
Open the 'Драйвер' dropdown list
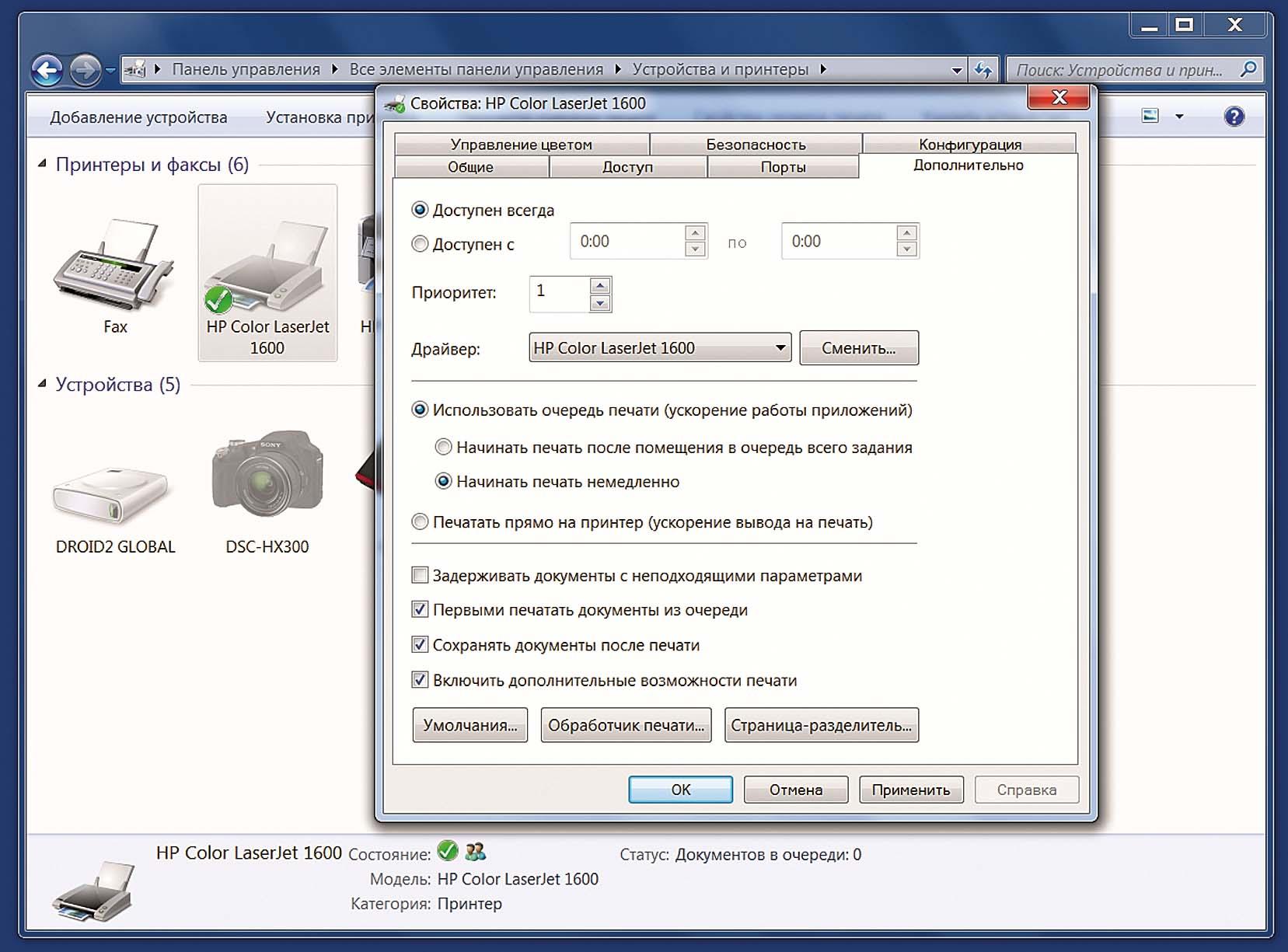pos(780,348)
